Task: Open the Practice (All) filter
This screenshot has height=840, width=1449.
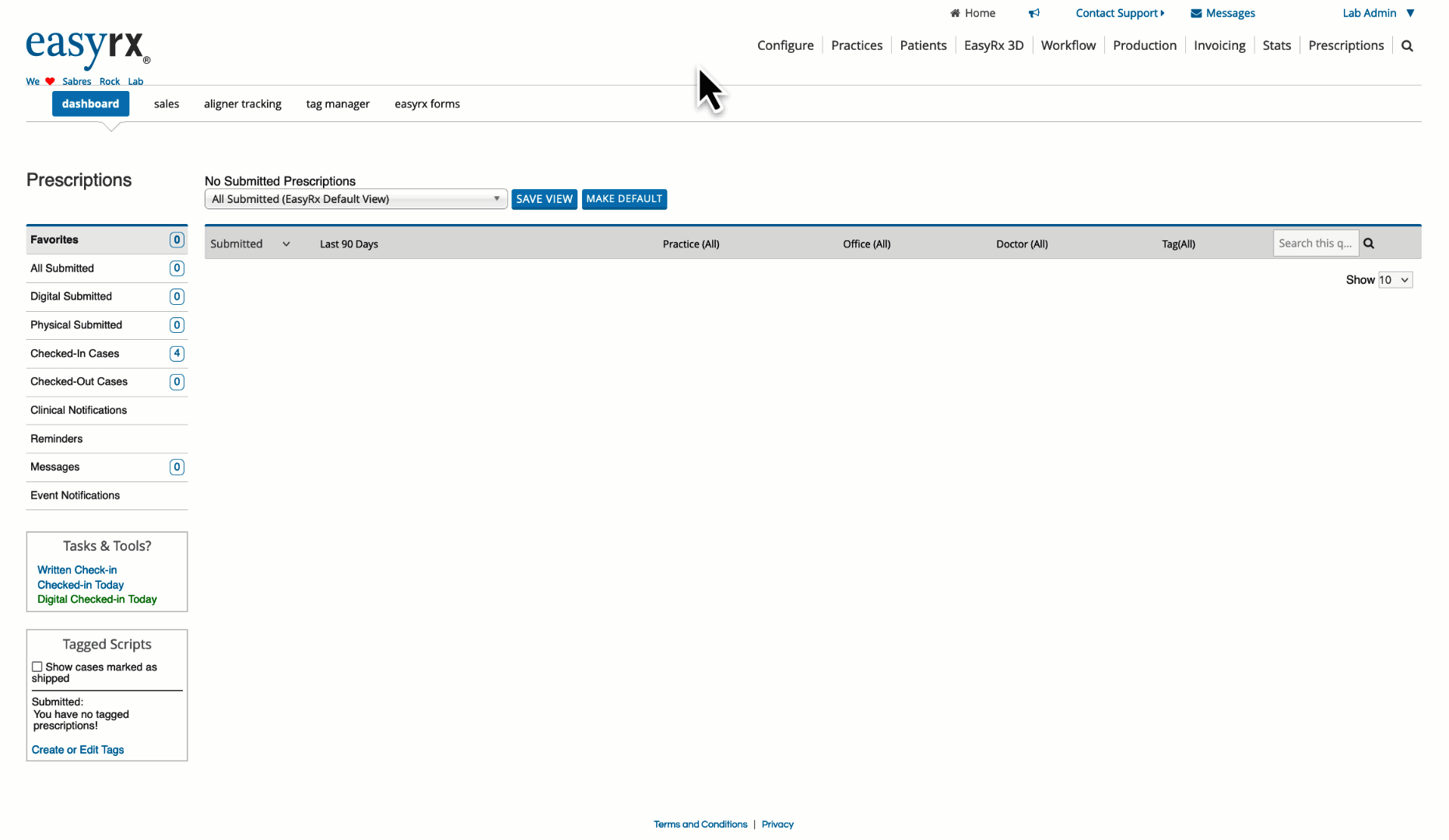Action: [691, 244]
